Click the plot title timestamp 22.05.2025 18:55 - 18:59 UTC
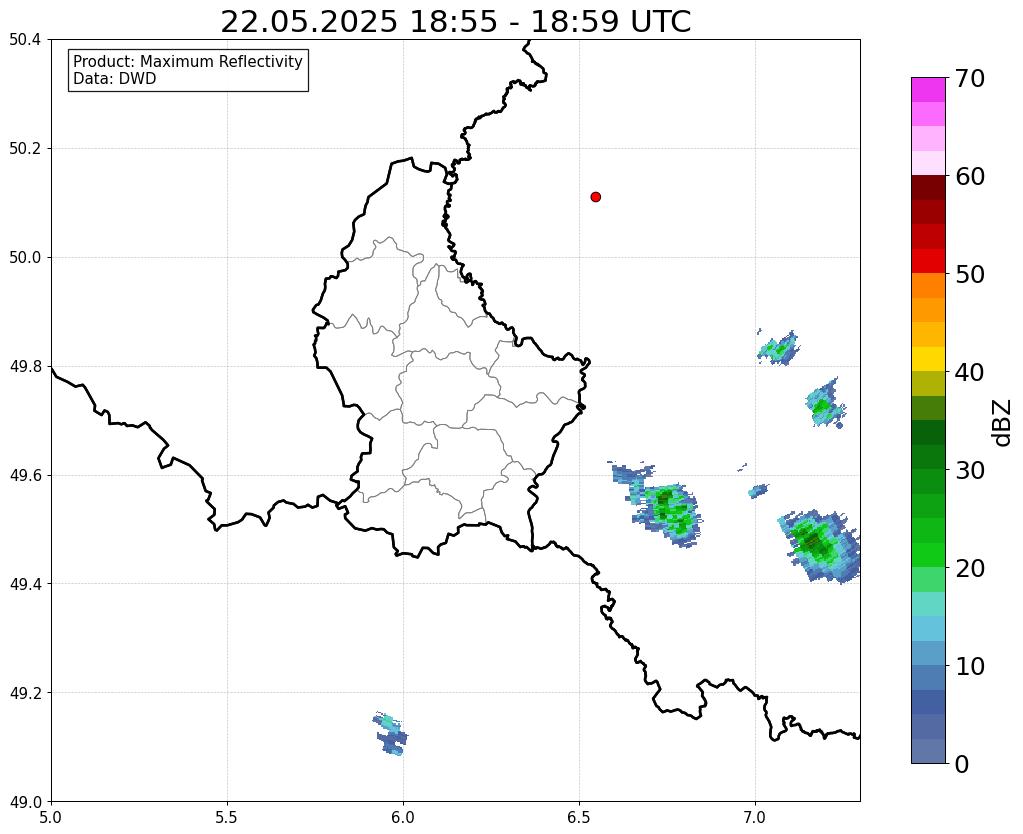 point(455,22)
